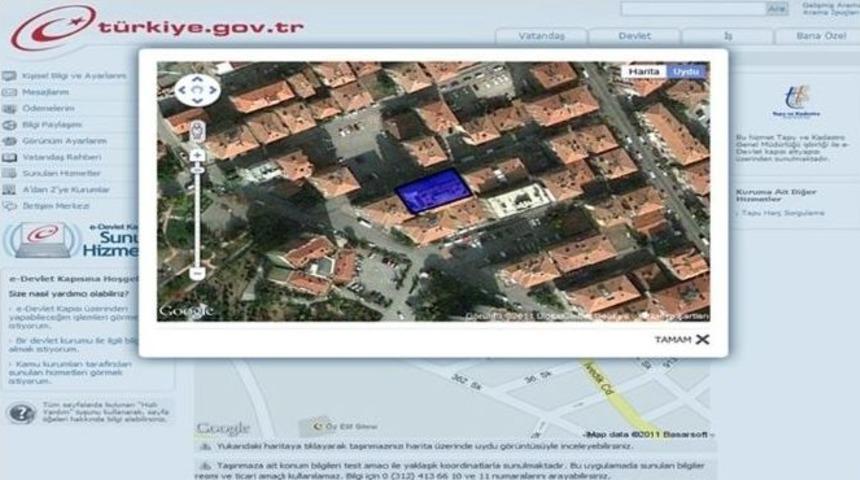Click the map zoom slider handle
The height and width of the screenshot is (480, 860).
(x=197, y=171)
